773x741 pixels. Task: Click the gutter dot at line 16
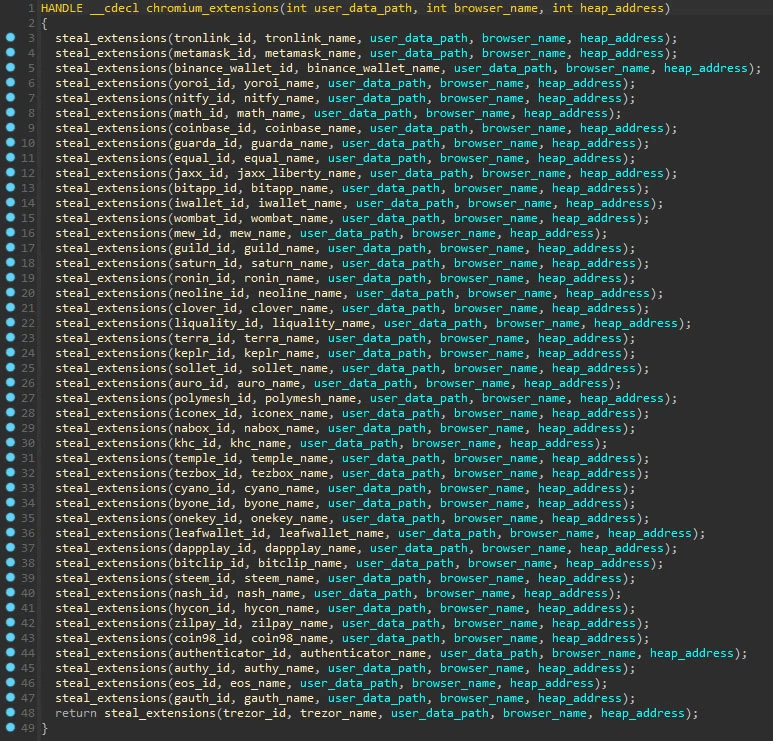(11, 233)
